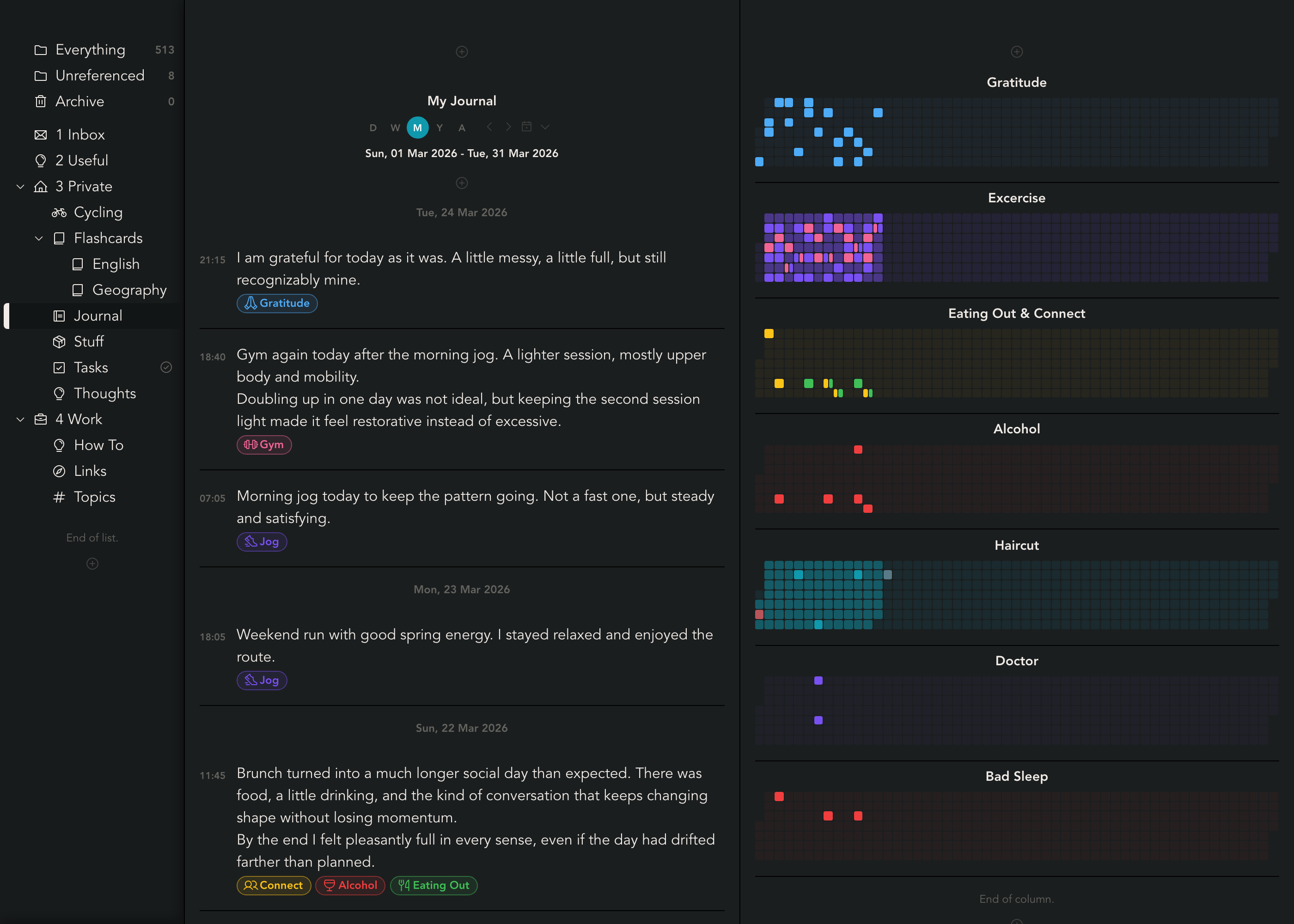Open the calendar date picker icon

point(526,127)
